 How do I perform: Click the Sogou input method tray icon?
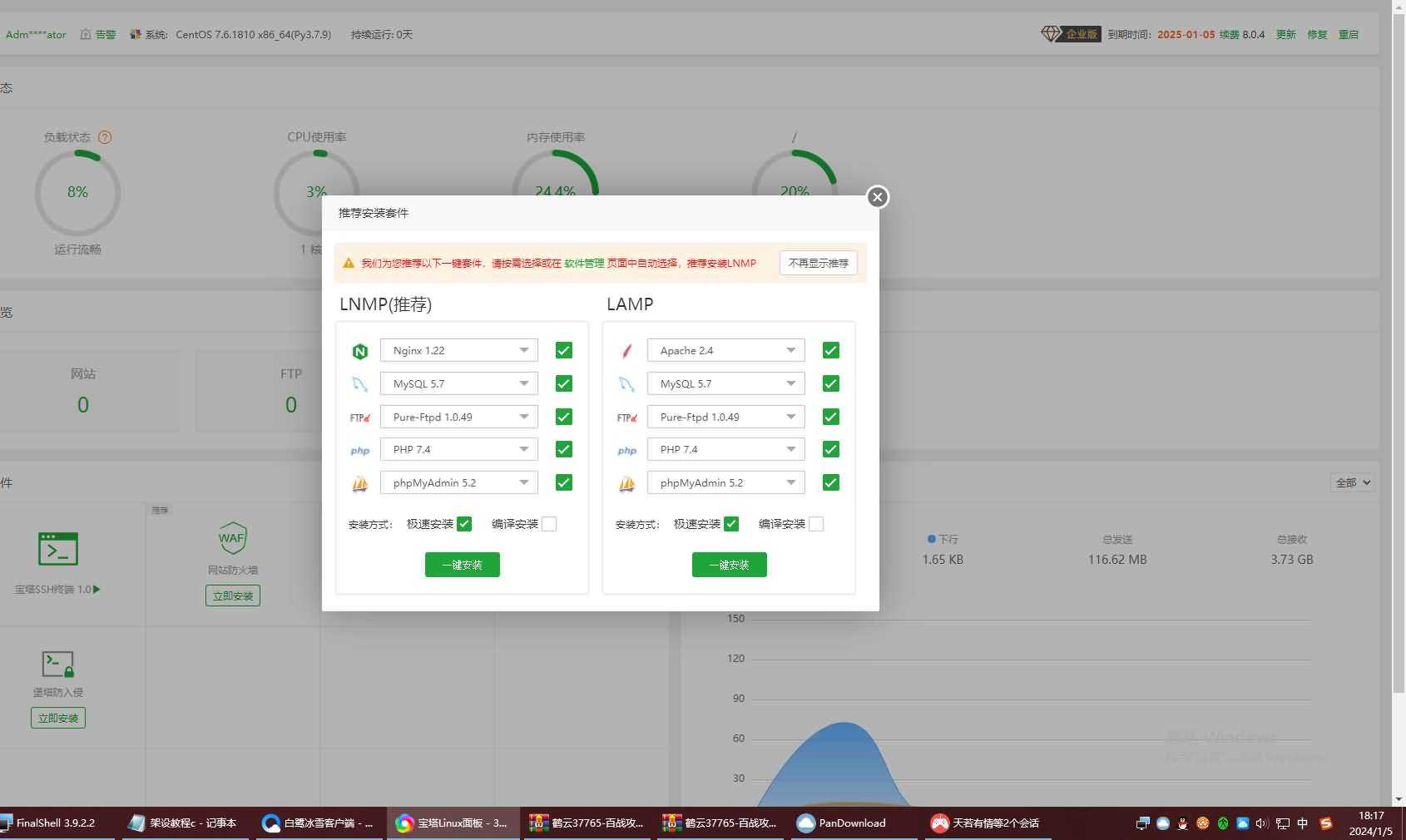coord(1326,823)
